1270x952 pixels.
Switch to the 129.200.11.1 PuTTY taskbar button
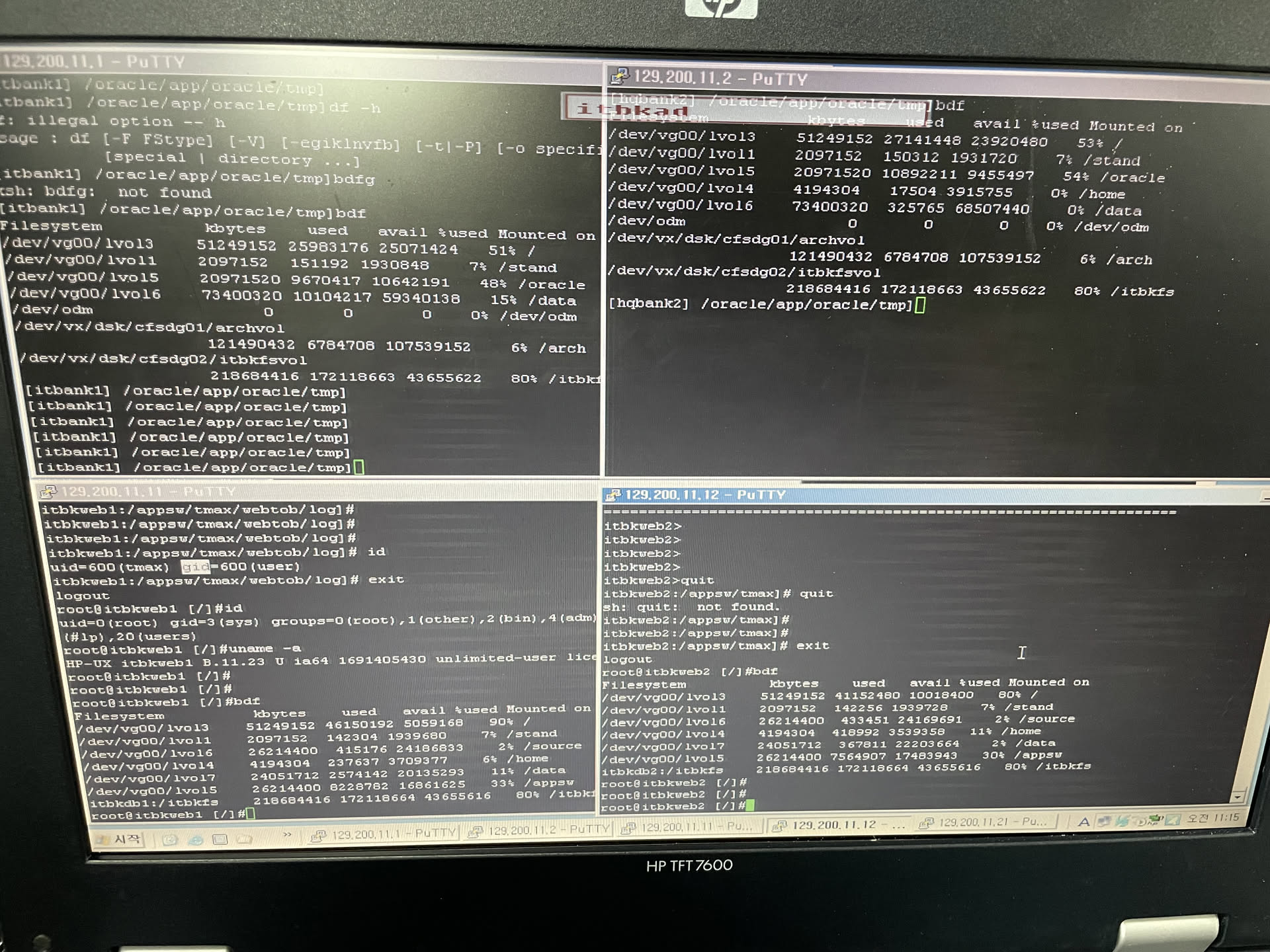384,834
